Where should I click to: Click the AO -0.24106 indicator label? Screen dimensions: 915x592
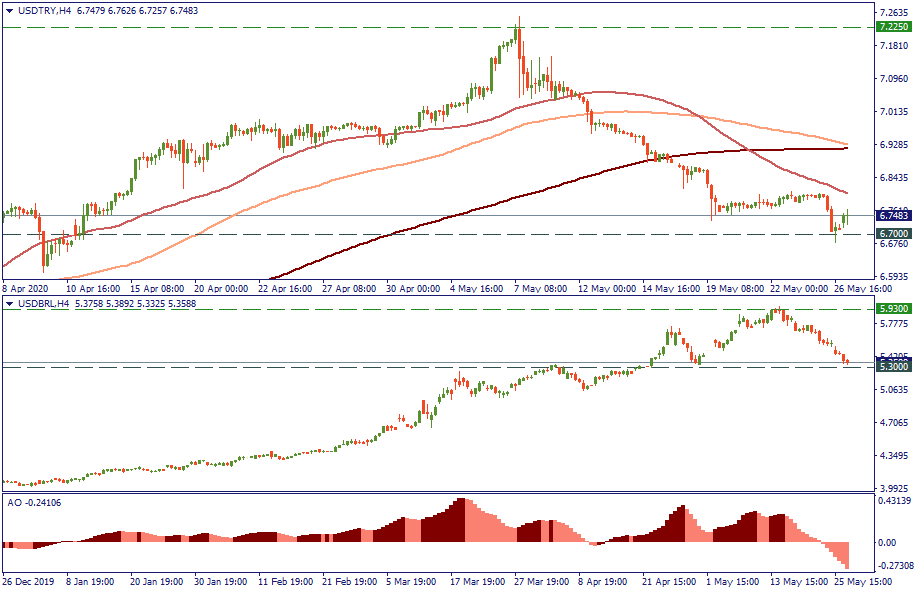(34, 501)
